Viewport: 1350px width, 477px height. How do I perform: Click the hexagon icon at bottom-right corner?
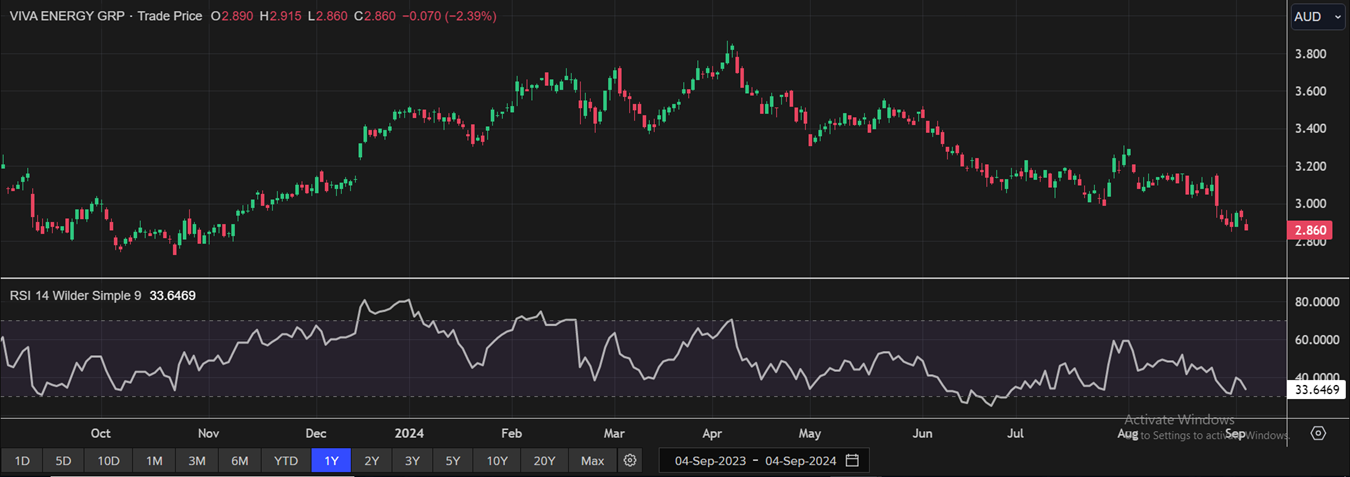(x=1318, y=433)
